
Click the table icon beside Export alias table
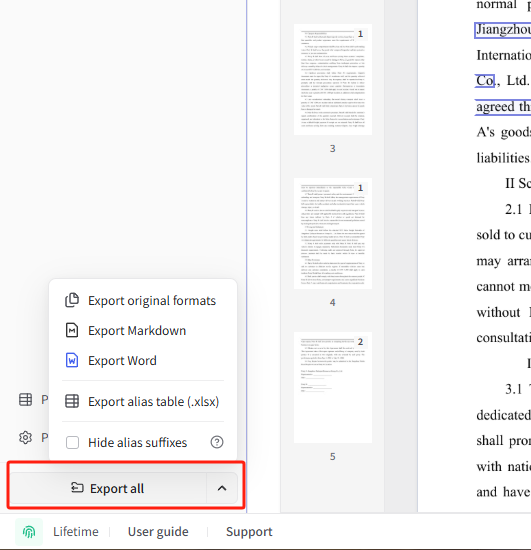click(72, 401)
